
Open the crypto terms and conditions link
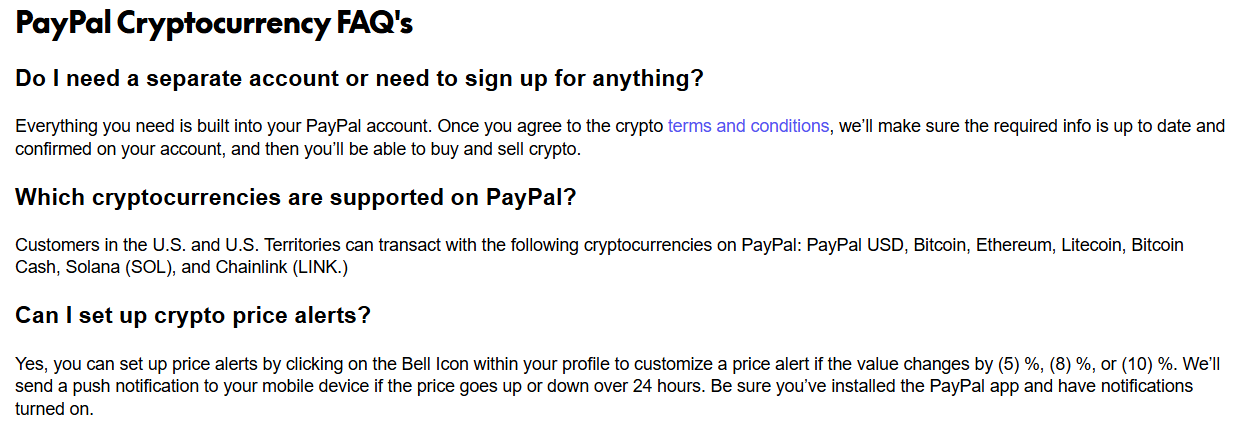pos(748,126)
